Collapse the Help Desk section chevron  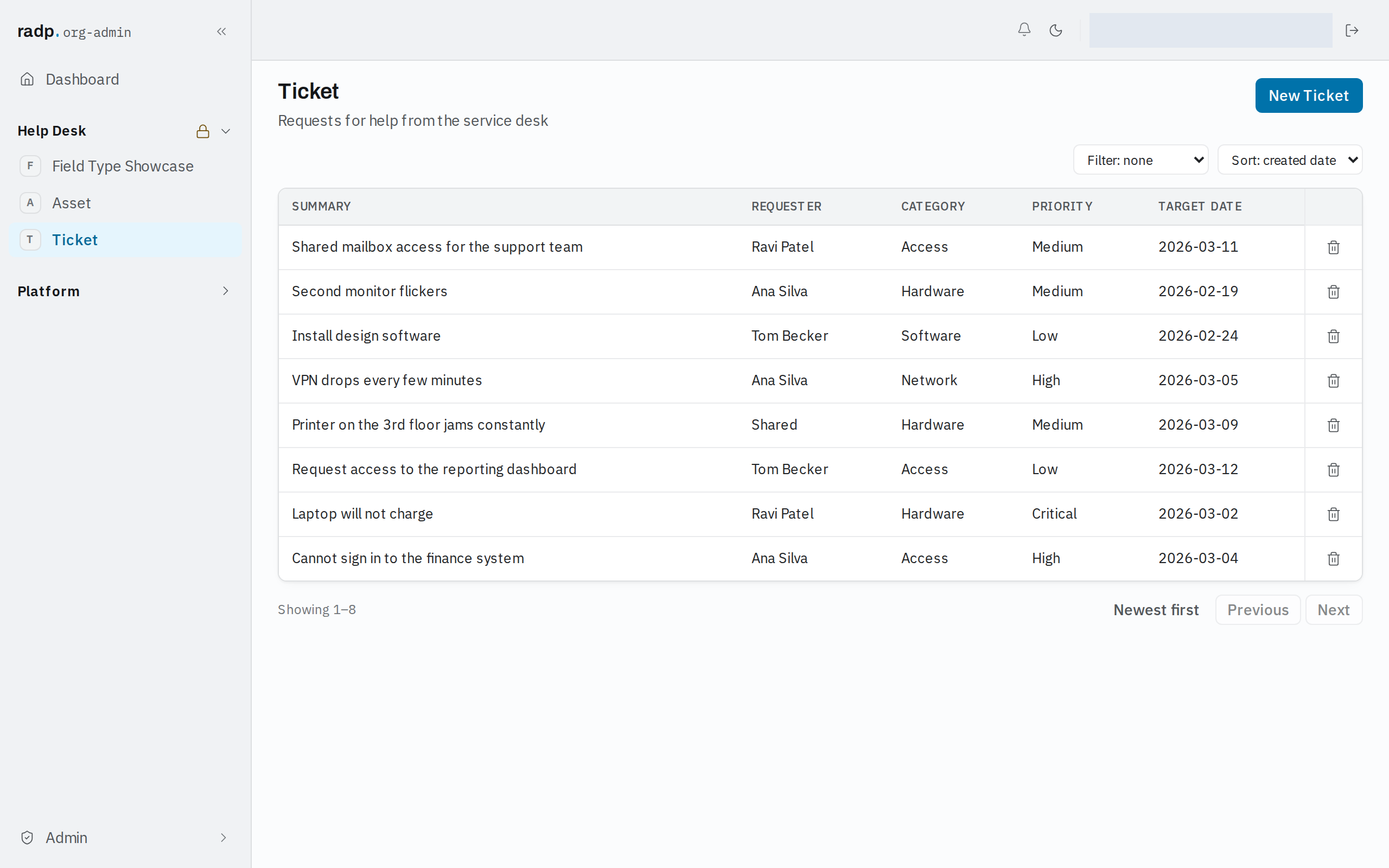[x=226, y=131]
